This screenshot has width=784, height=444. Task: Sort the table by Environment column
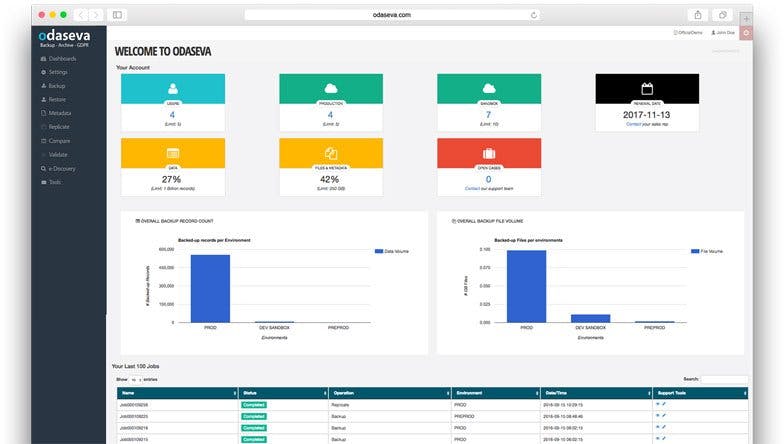(x=496, y=393)
